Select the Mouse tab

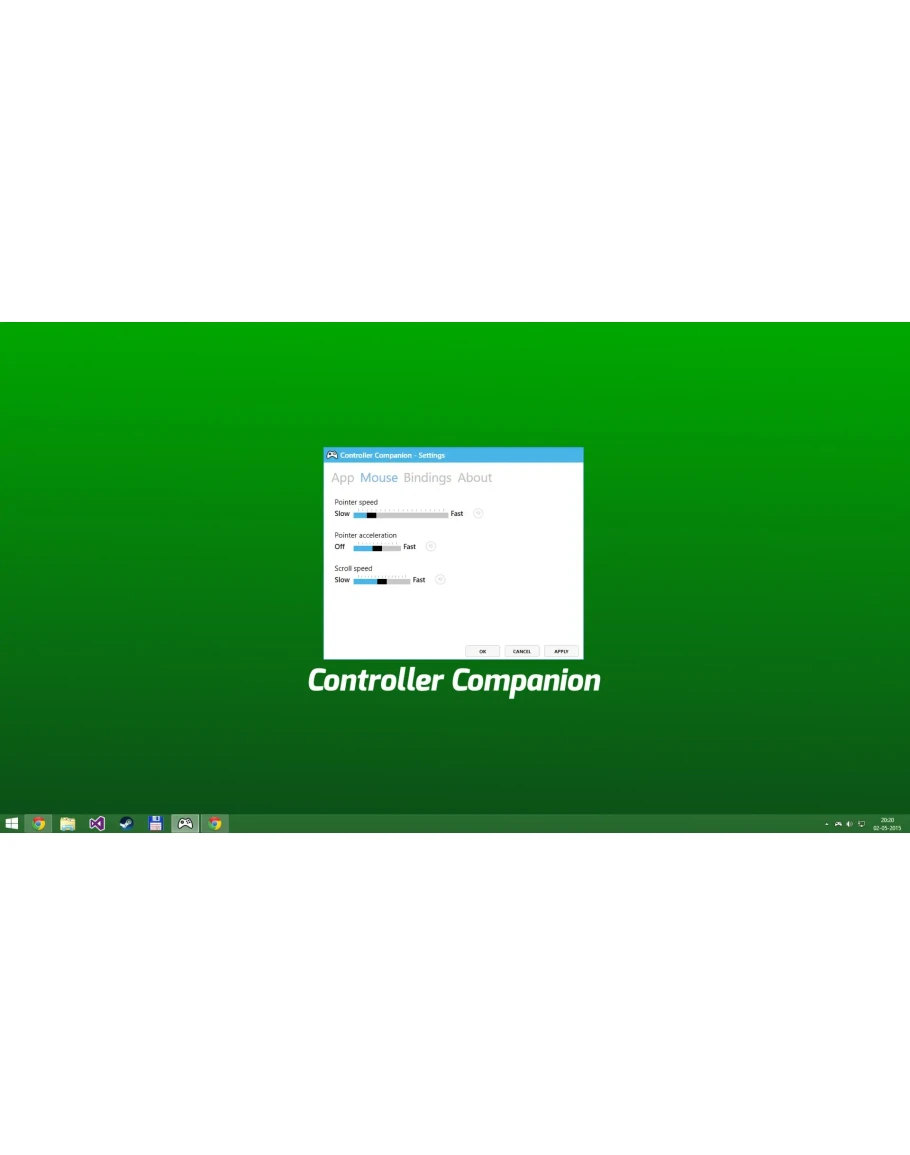pos(379,478)
